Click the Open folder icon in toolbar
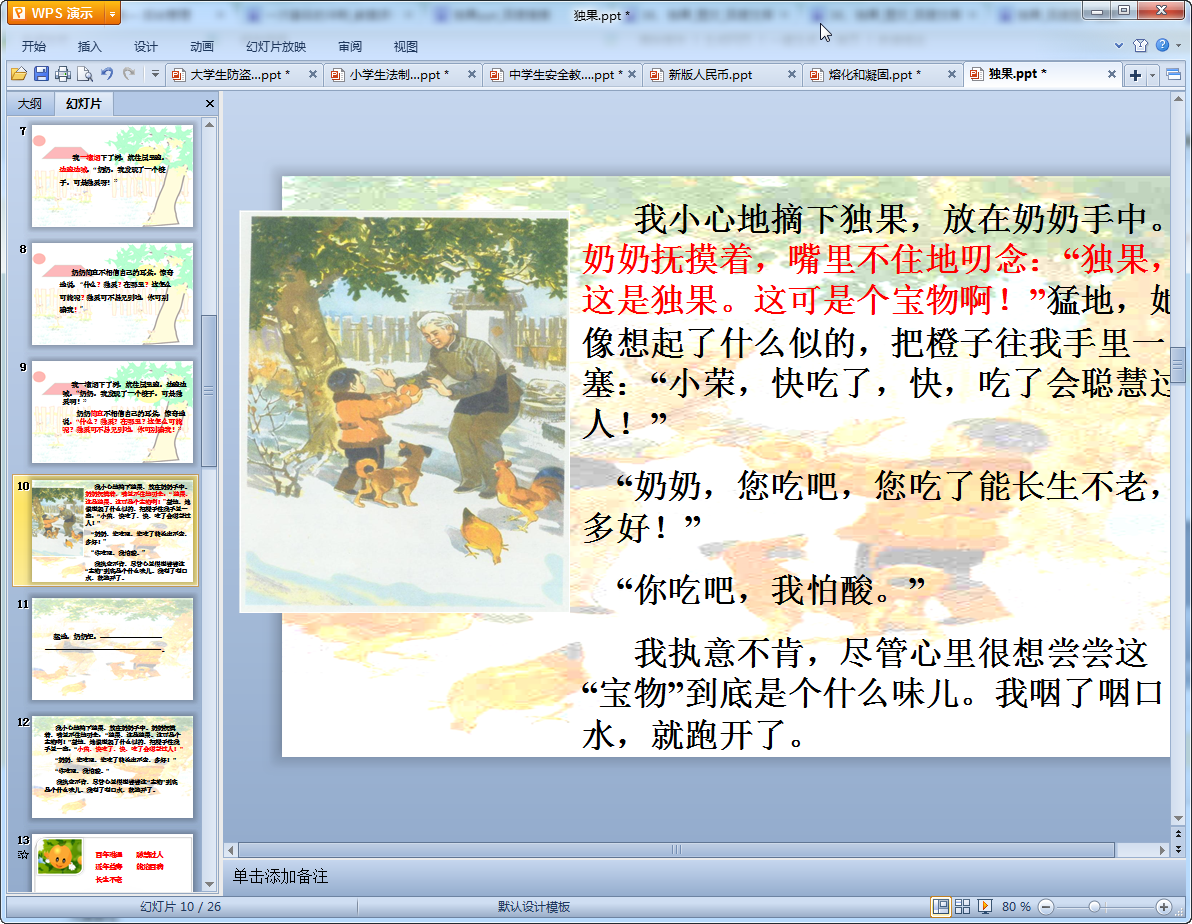Screen dimensions: 1192x924 coord(18,74)
